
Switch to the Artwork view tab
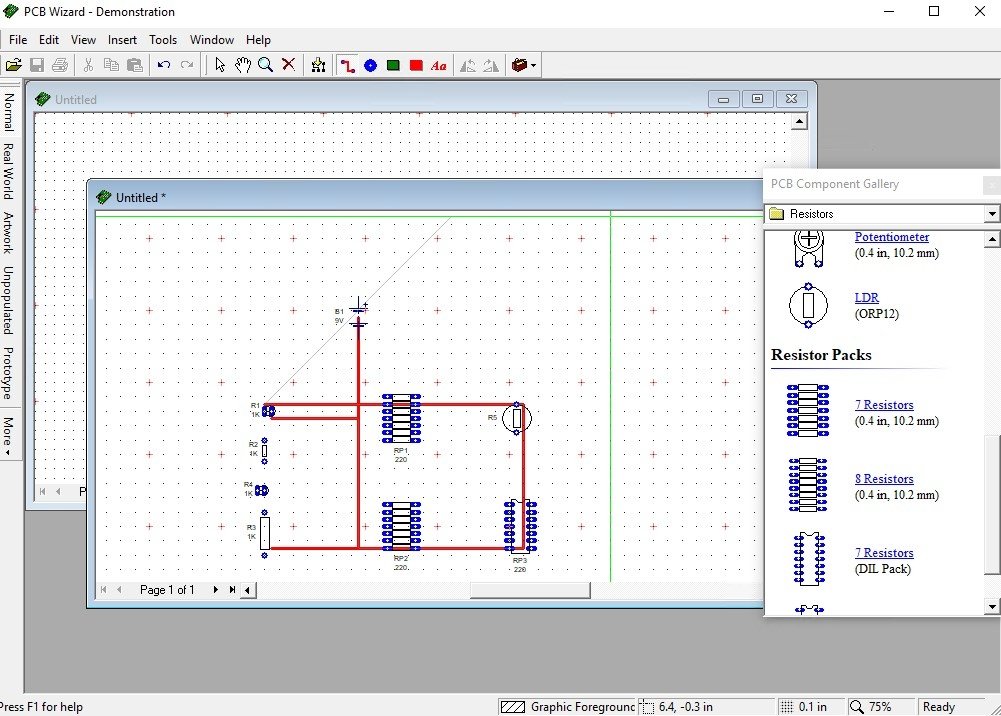9,233
